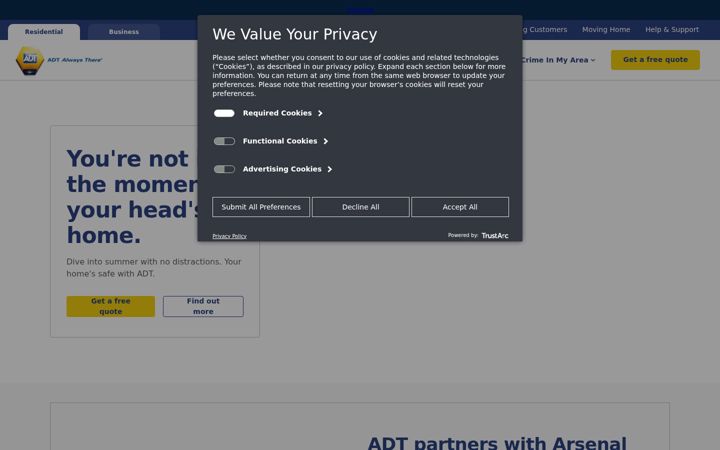Click the ADT hexagon logo
720x450 pixels.
[x=30, y=60]
